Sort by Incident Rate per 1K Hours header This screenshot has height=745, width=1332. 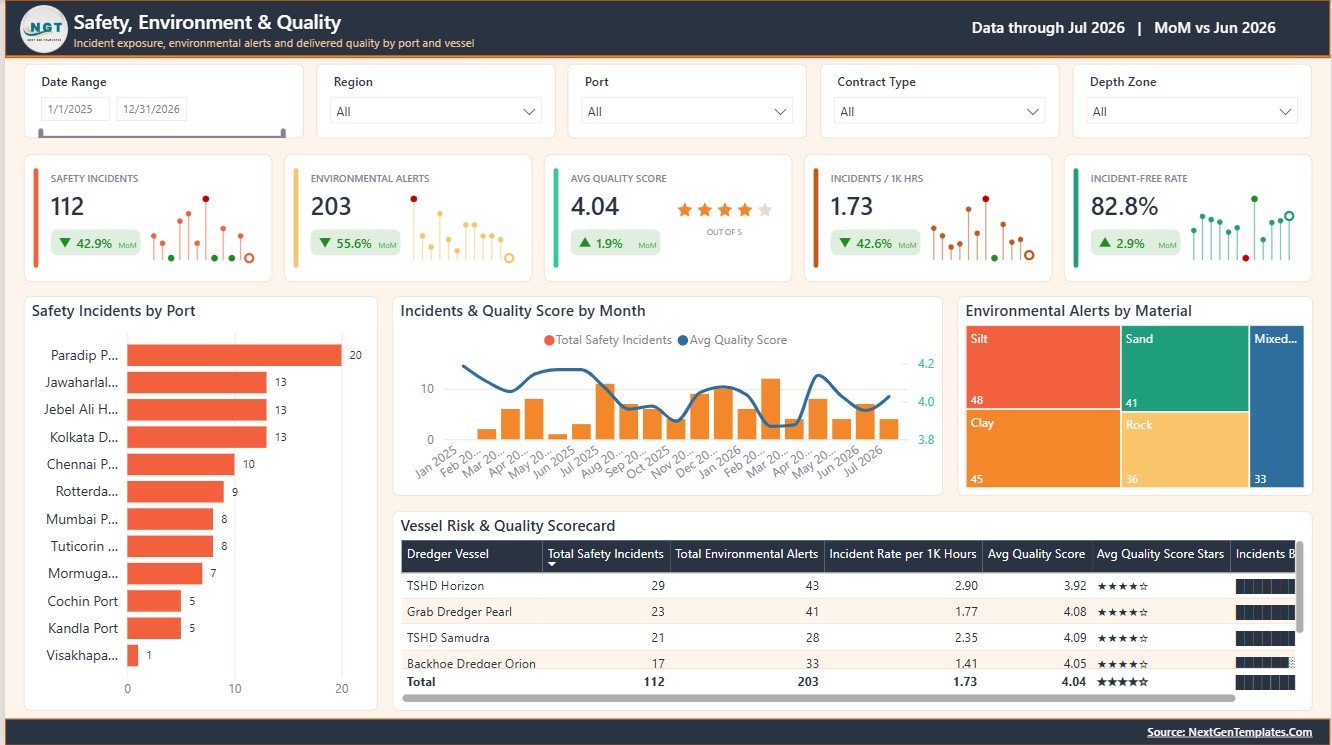click(x=903, y=554)
